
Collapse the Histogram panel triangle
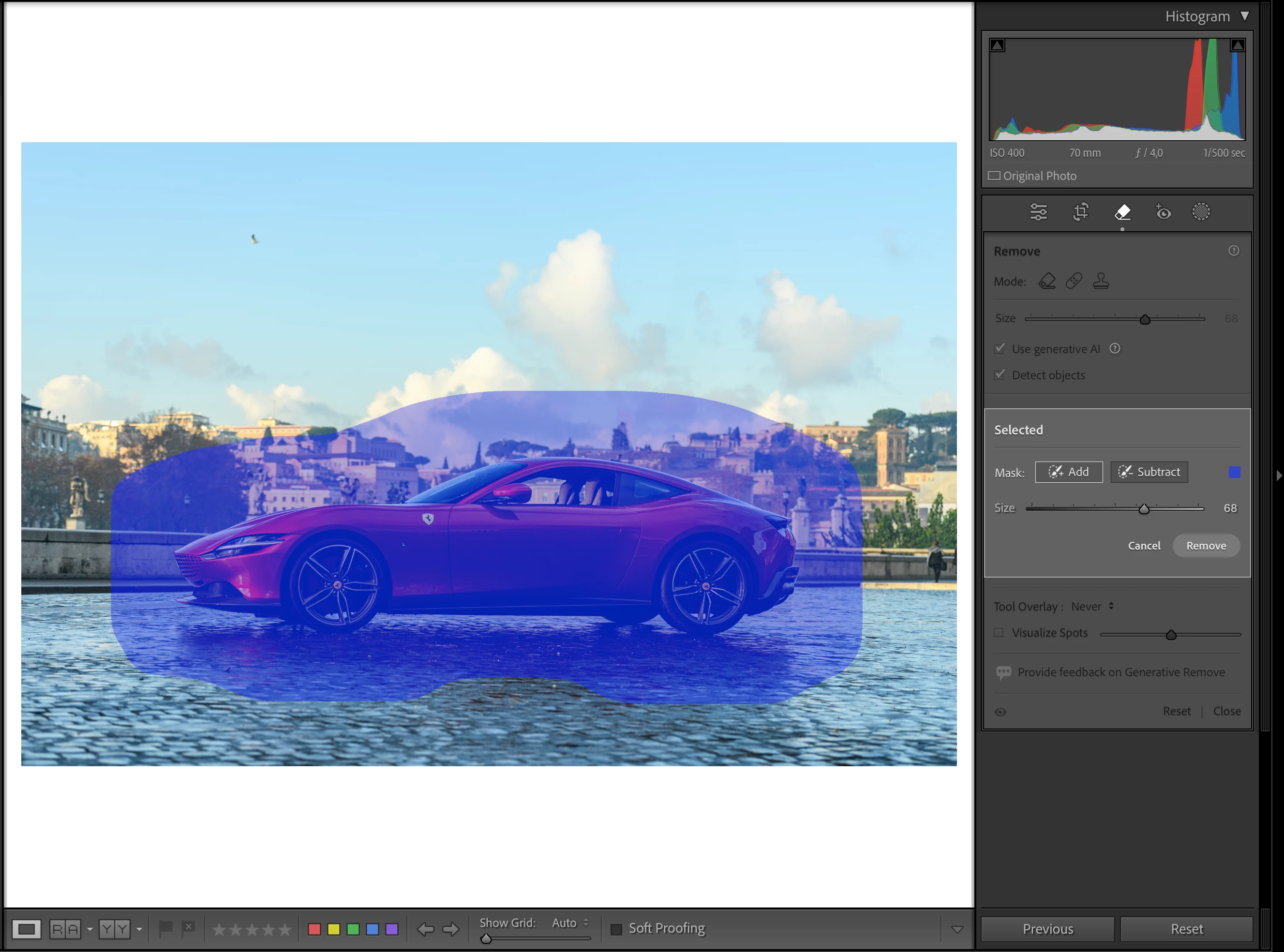1245,16
